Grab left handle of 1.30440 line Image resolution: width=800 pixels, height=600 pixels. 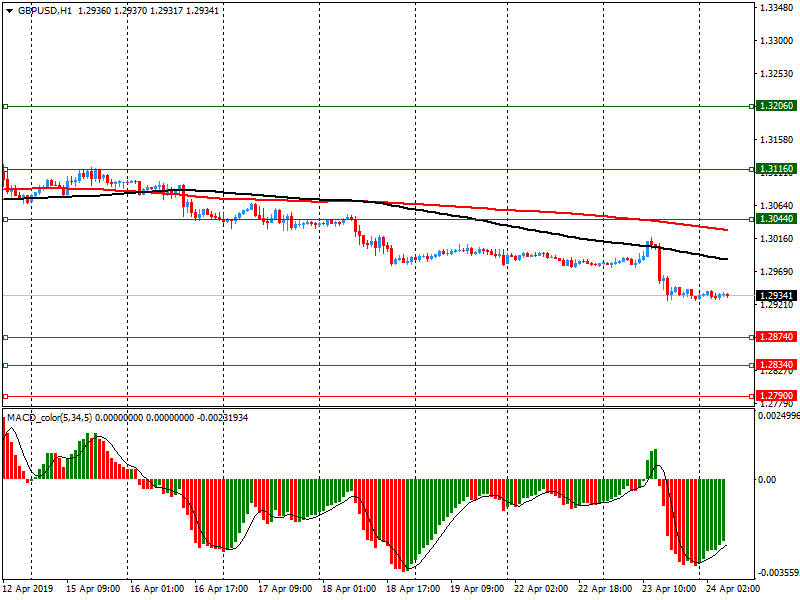click(6, 219)
